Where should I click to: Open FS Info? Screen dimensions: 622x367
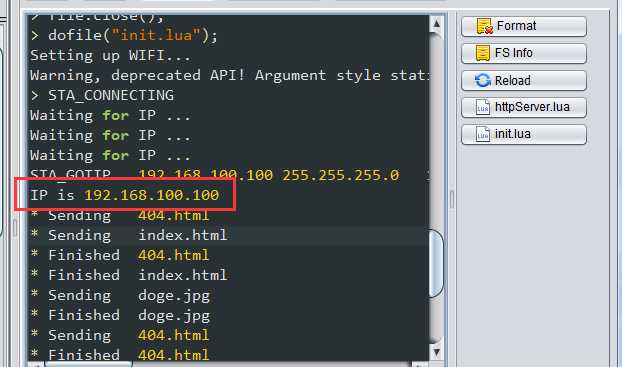524,53
